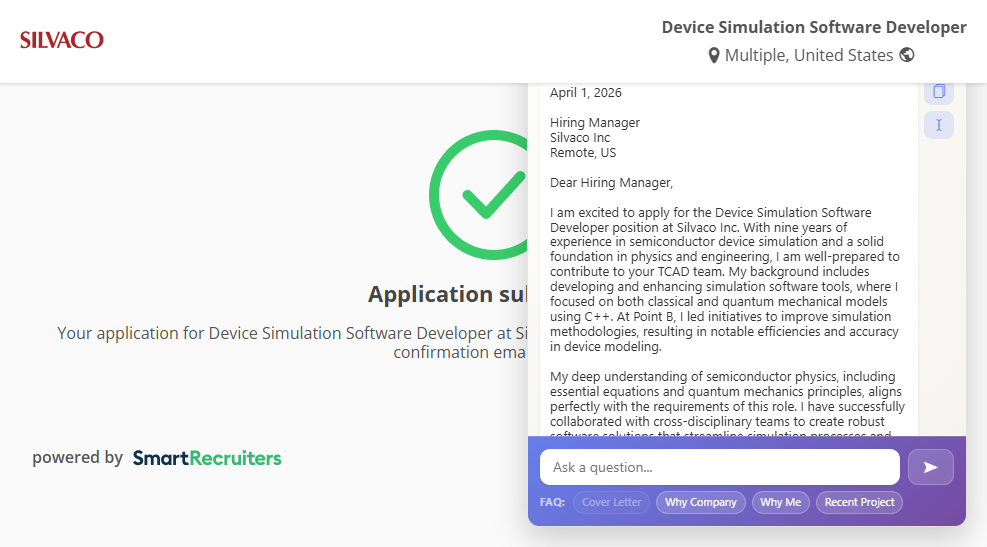The image size is (987, 547).
Task: Click the insert text cursor icon
Action: pos(938,125)
